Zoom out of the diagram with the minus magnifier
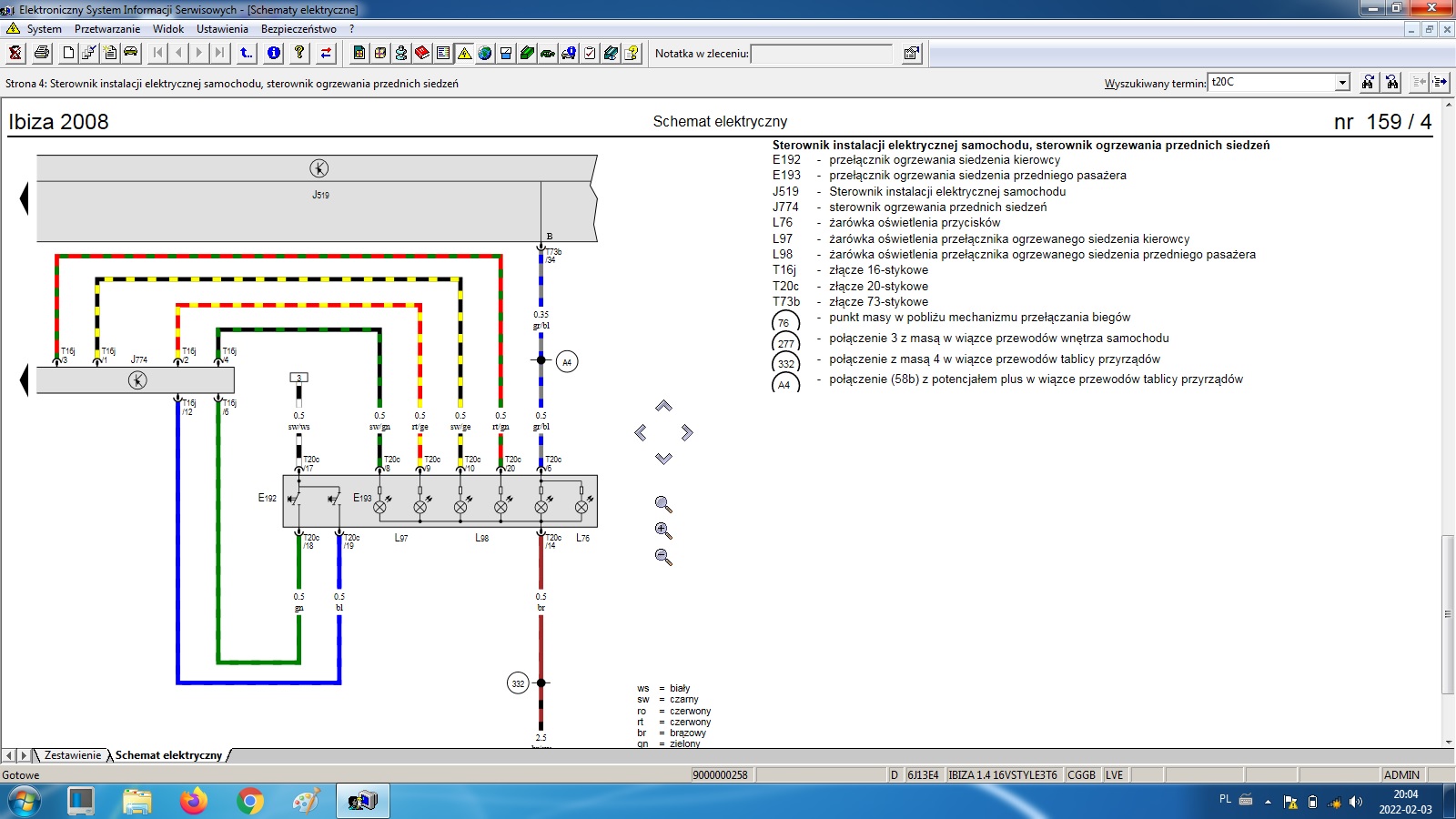This screenshot has width=1456, height=819. click(x=663, y=557)
